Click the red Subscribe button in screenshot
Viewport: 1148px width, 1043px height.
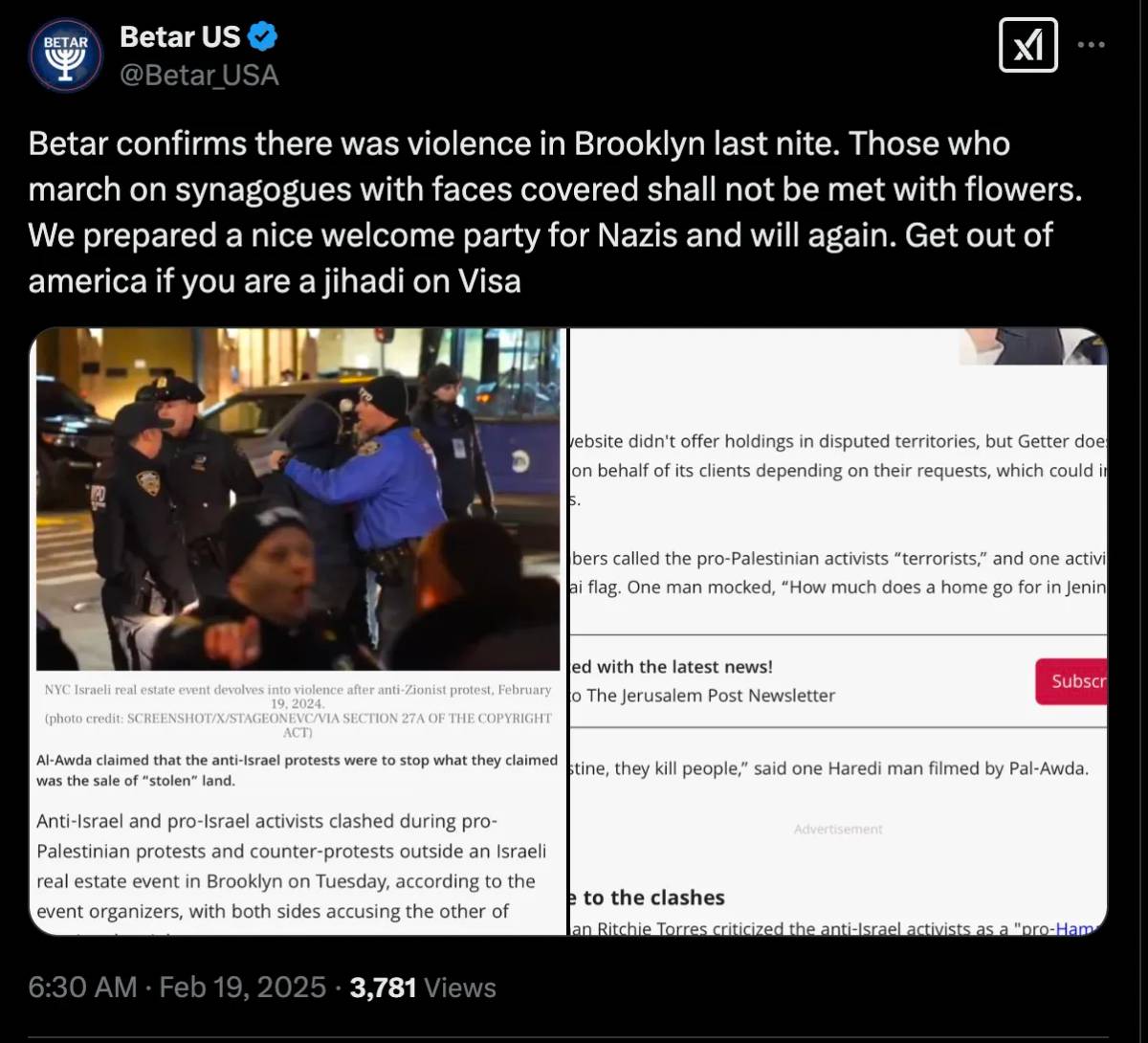pos(1071,681)
